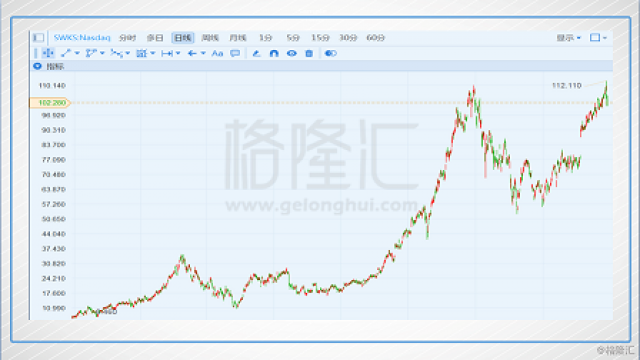Expand the Fibonacci grid tool dropdown

click(x=153, y=53)
